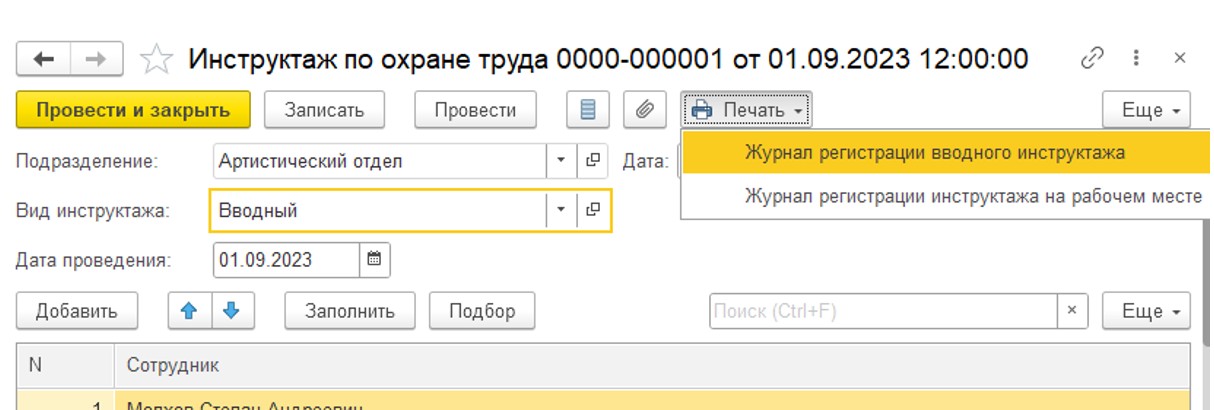
Task: Move row down with blue arrow
Action: tap(232, 311)
